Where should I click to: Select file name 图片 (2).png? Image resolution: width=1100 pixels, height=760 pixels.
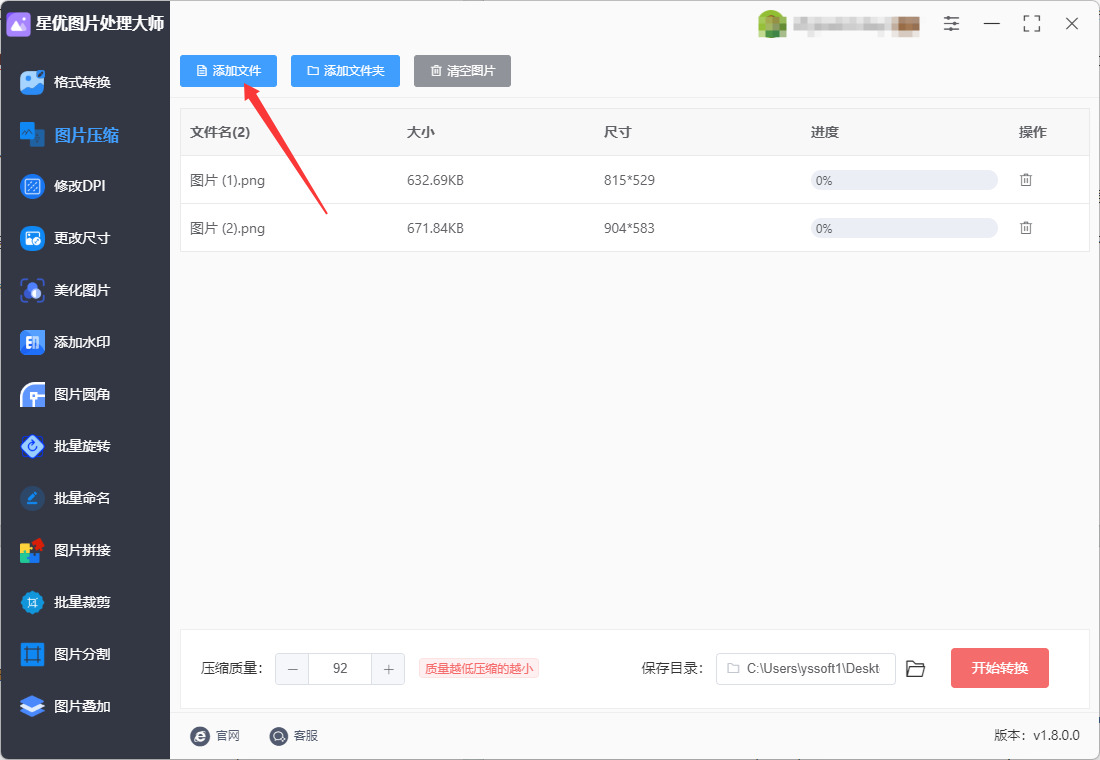pyautogui.click(x=227, y=228)
